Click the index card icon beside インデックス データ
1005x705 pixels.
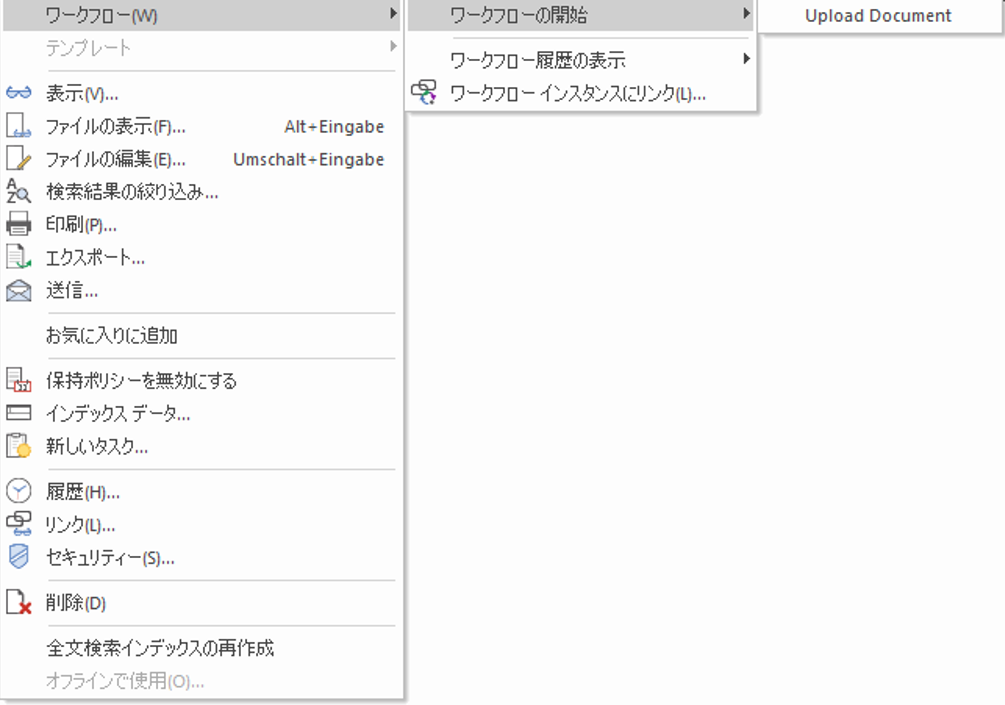click(19, 412)
